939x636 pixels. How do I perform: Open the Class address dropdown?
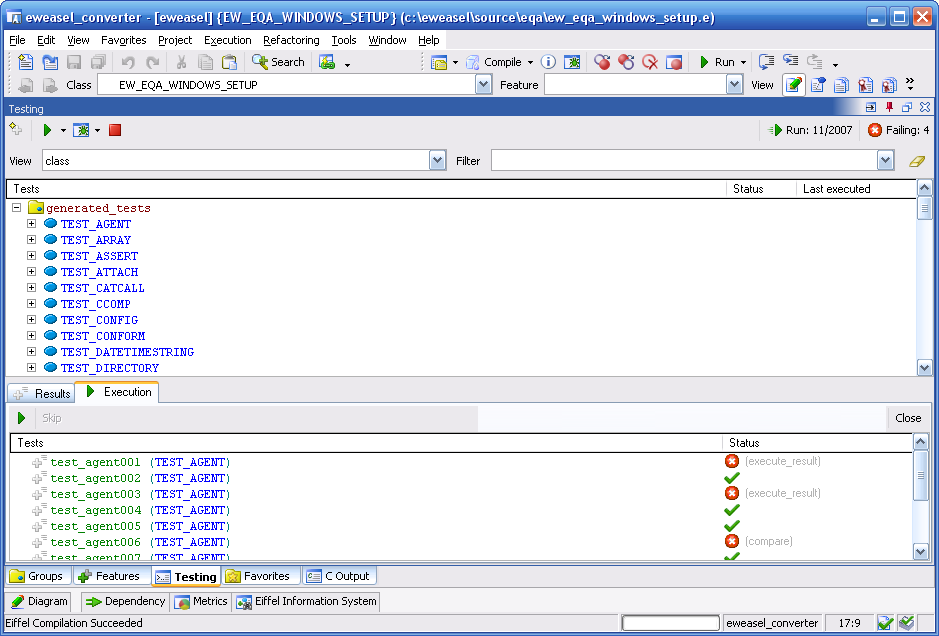[484, 85]
